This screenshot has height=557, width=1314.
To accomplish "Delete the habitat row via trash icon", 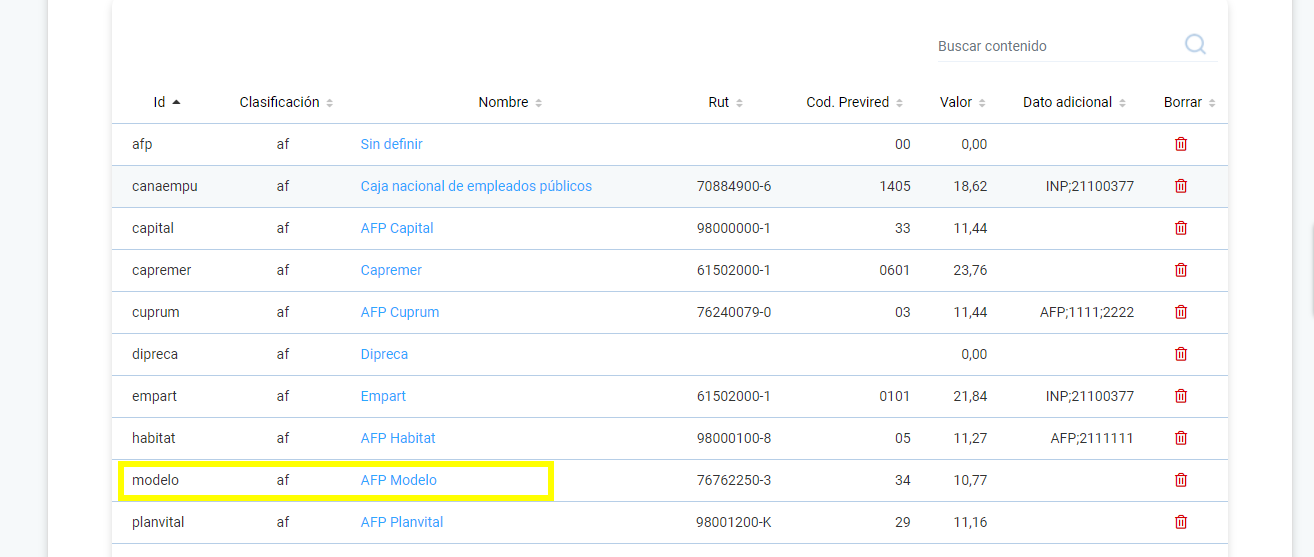I will pyautogui.click(x=1181, y=438).
